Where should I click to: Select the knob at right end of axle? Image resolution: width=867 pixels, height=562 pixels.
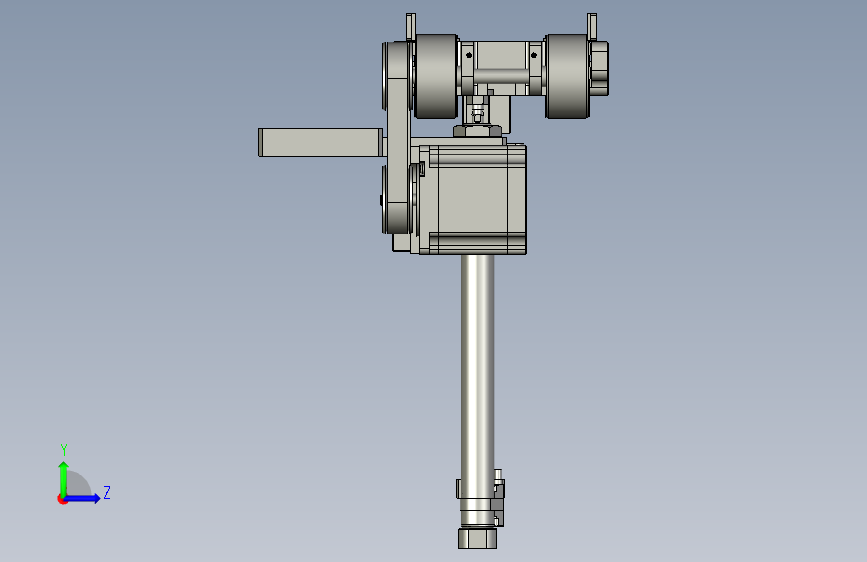pyautogui.click(x=599, y=68)
